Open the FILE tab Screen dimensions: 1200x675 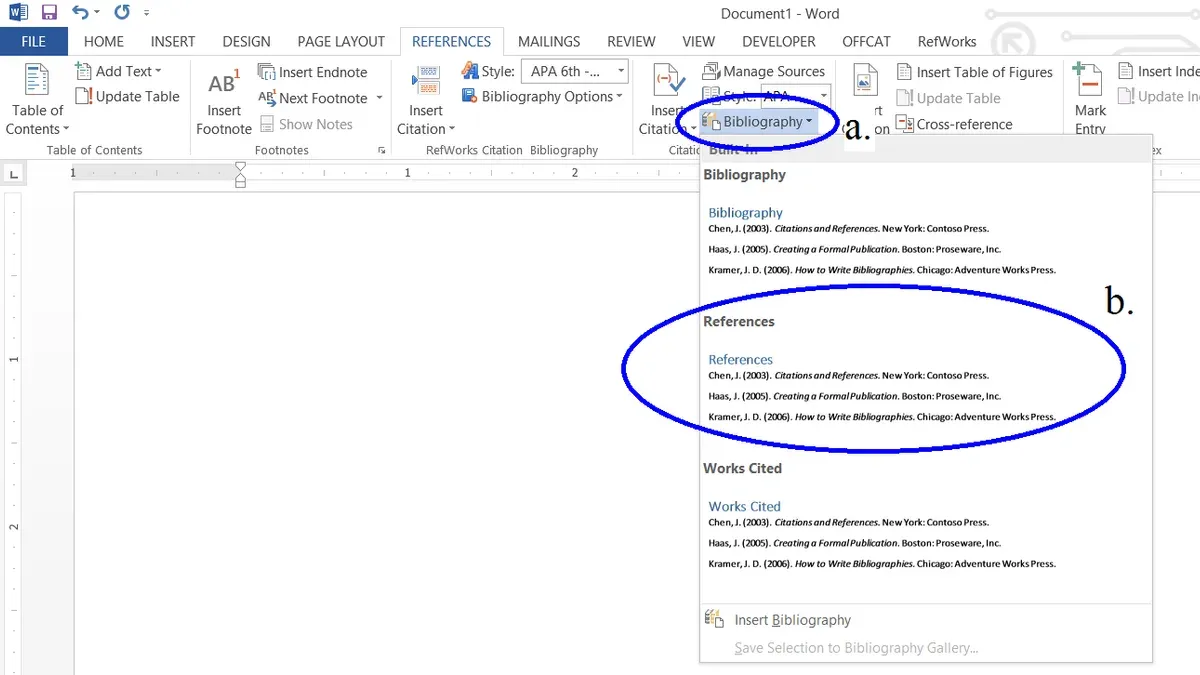click(x=34, y=41)
